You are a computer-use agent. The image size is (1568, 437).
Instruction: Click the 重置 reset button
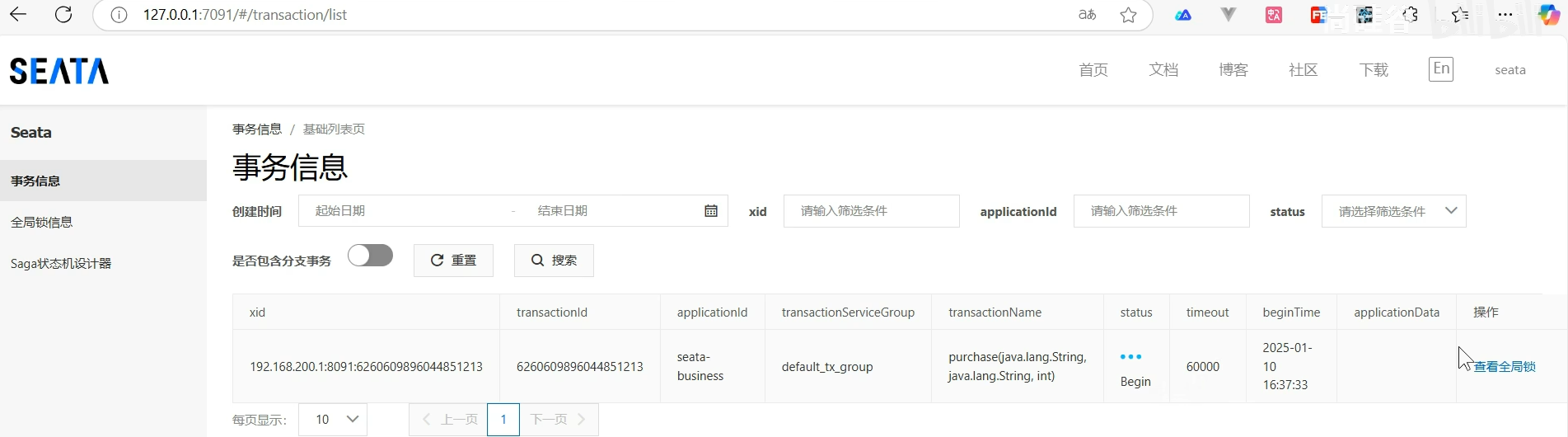tap(453, 261)
